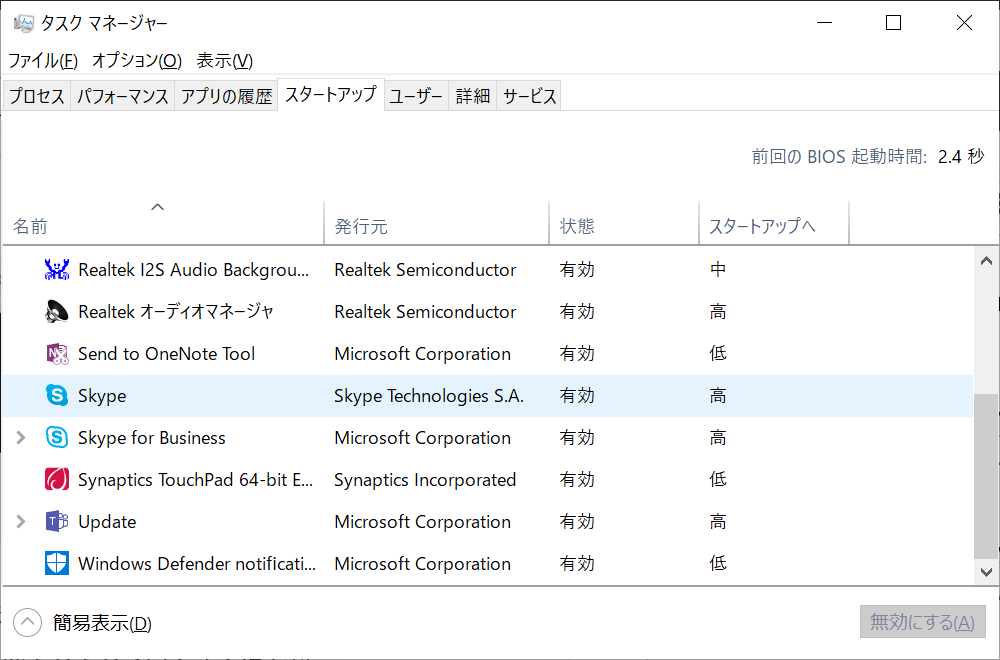The image size is (1000, 660).
Task: Click the Realtek audio manager speaker icon
Action: [57, 312]
